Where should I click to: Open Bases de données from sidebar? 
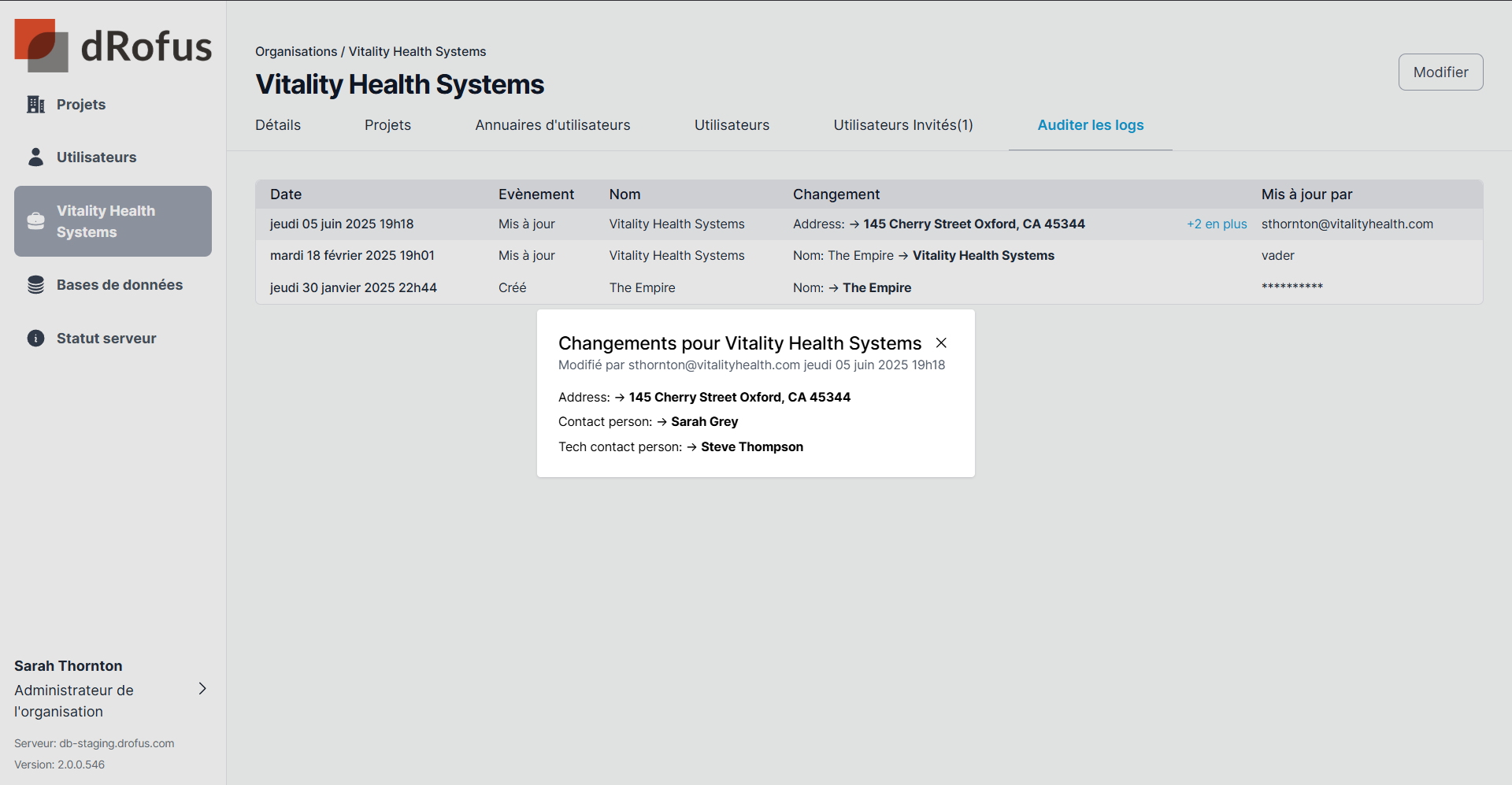click(119, 285)
